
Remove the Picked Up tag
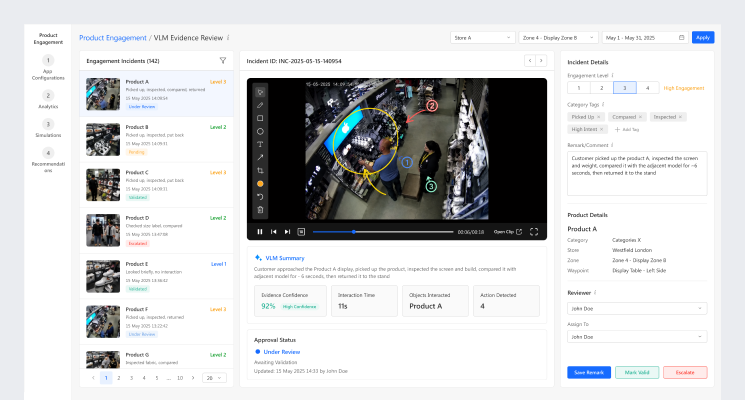pos(599,117)
